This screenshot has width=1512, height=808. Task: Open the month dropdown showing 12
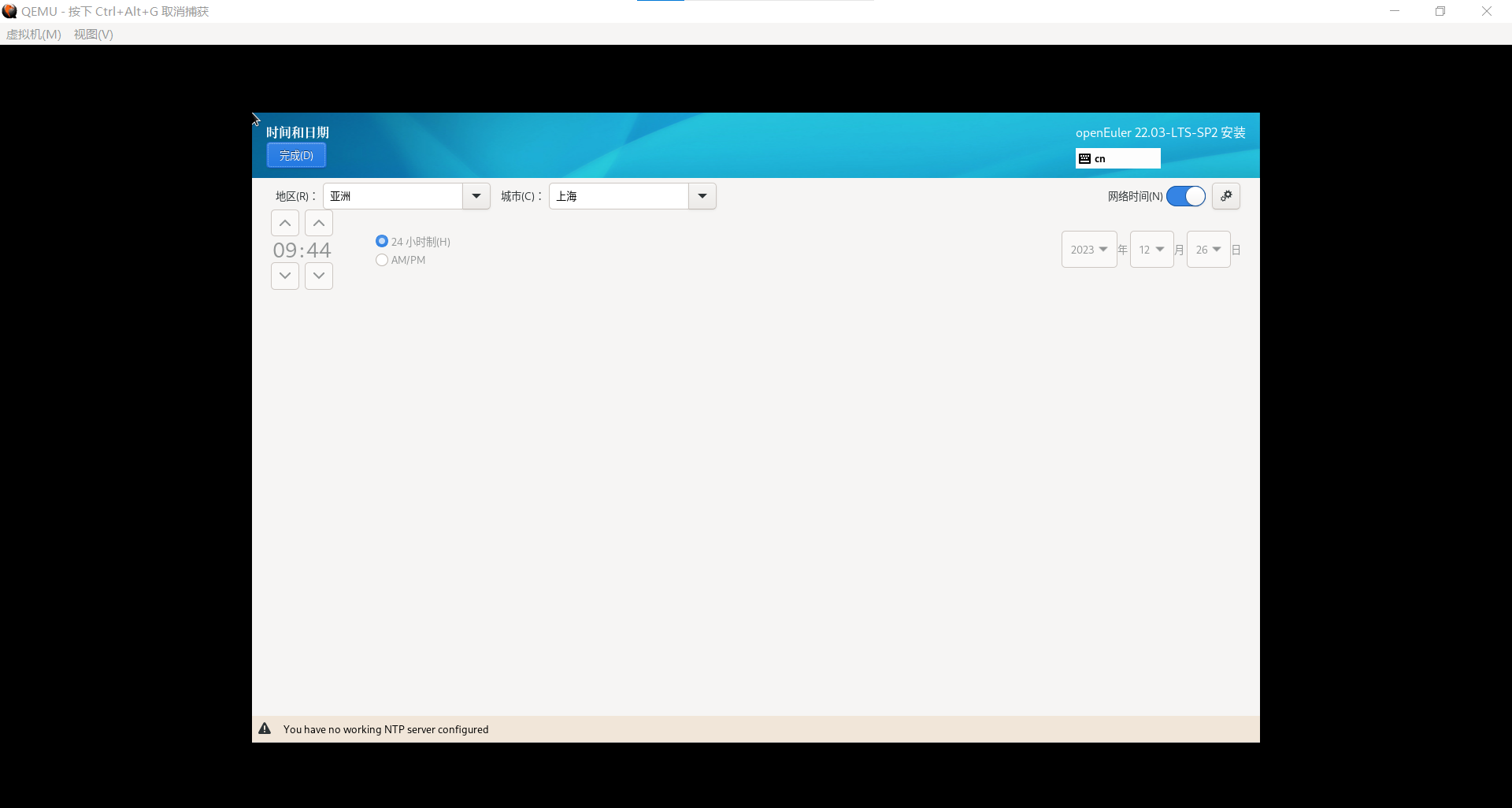coord(1151,250)
